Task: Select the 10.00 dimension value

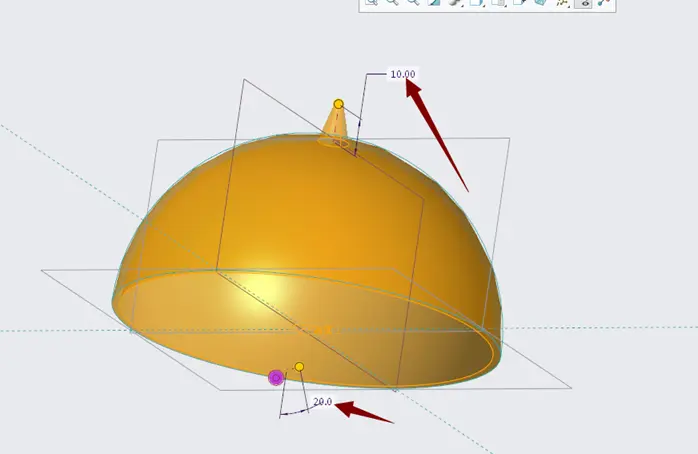Action: tap(403, 74)
